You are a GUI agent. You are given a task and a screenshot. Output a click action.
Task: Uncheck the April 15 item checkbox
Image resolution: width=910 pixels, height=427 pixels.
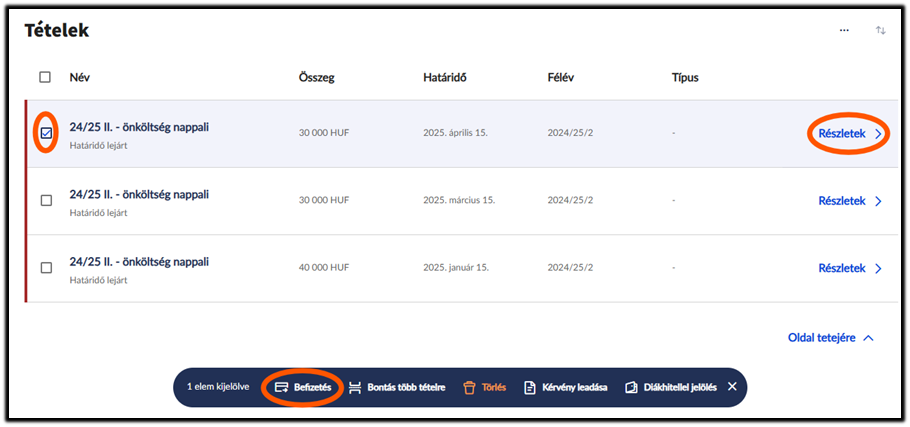(x=46, y=133)
